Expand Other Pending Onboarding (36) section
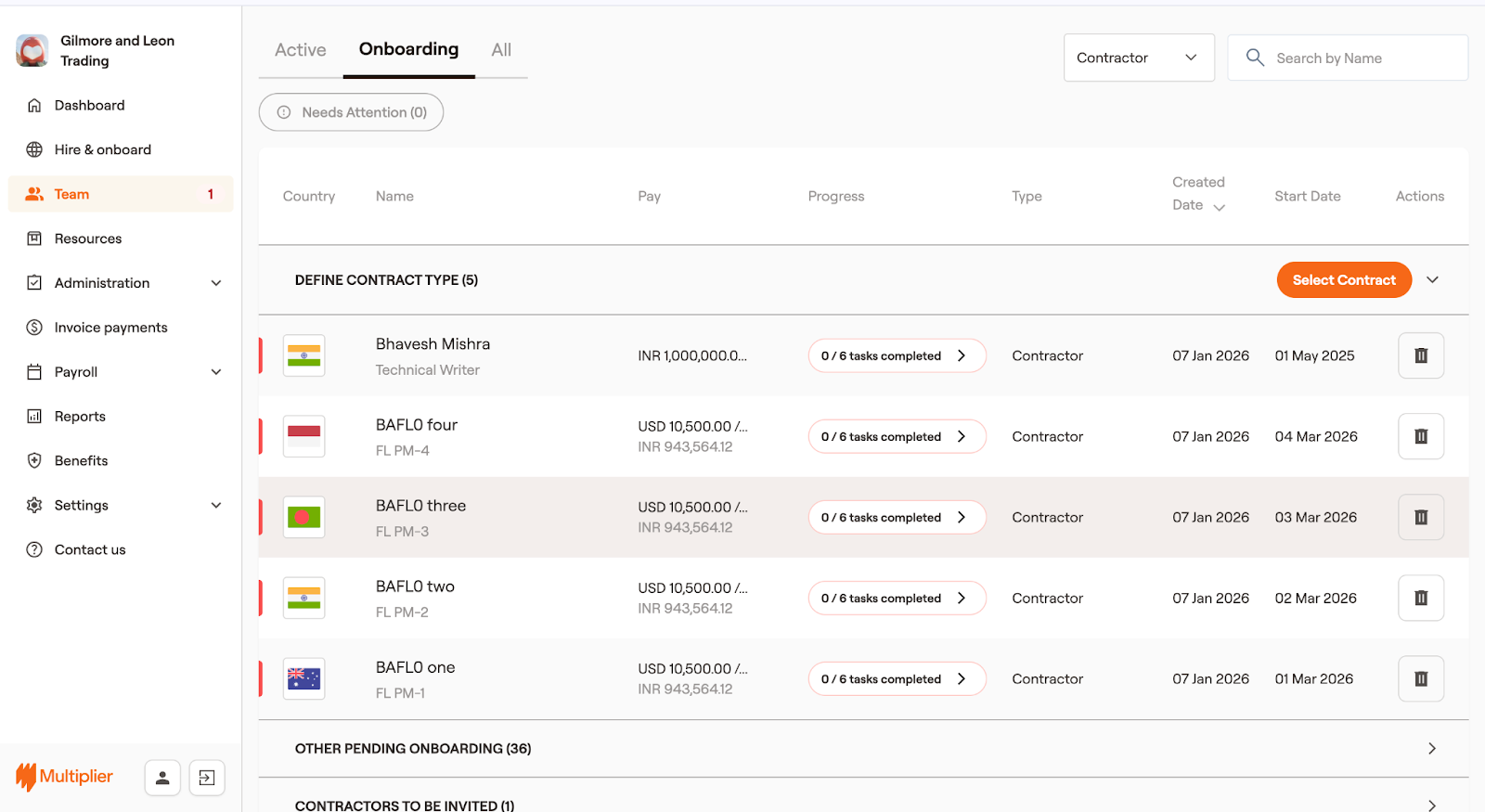The width and height of the screenshot is (1485, 812). pyautogui.click(x=1431, y=748)
